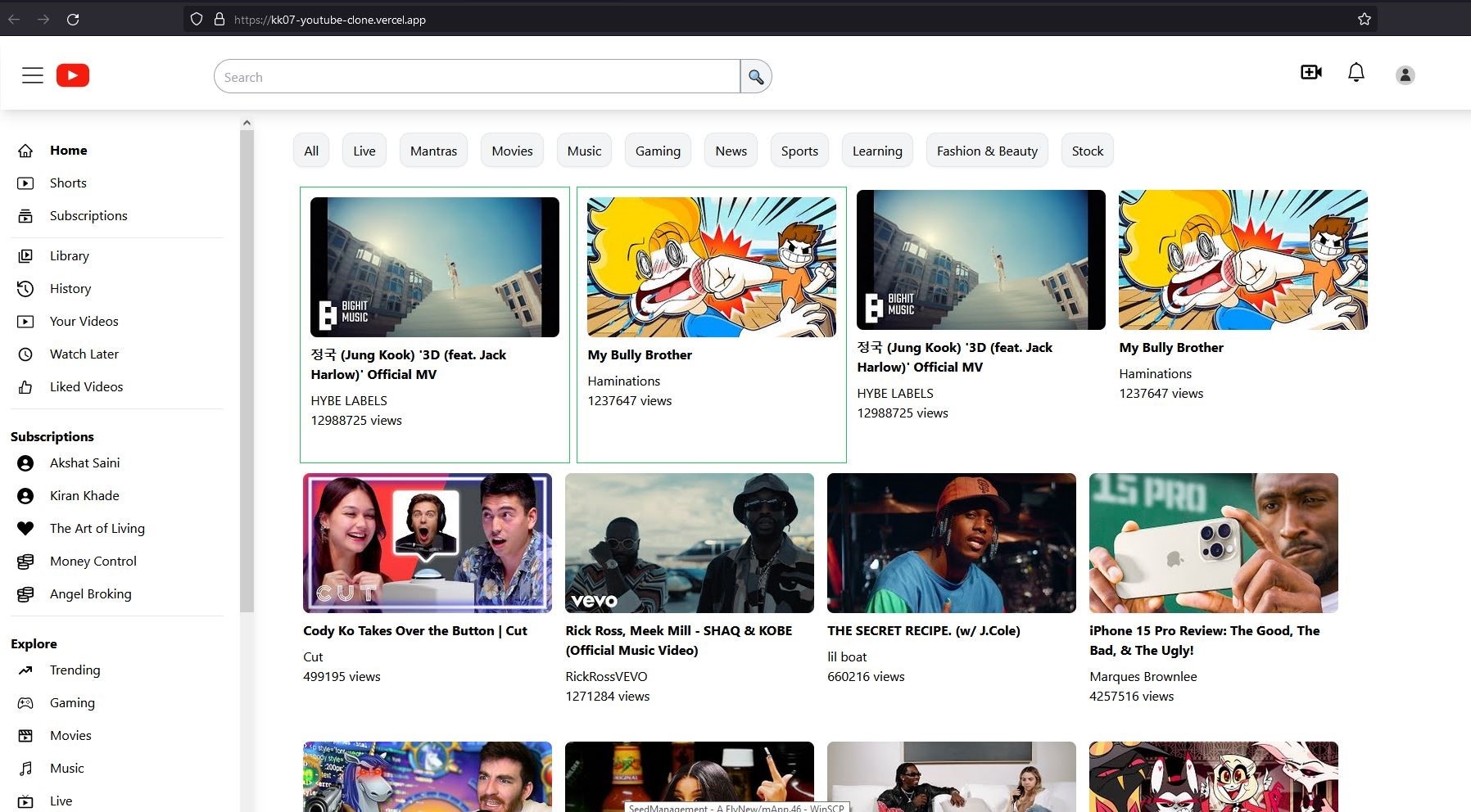Open the iPhone 15 Pro review thumbnail

pyautogui.click(x=1214, y=543)
